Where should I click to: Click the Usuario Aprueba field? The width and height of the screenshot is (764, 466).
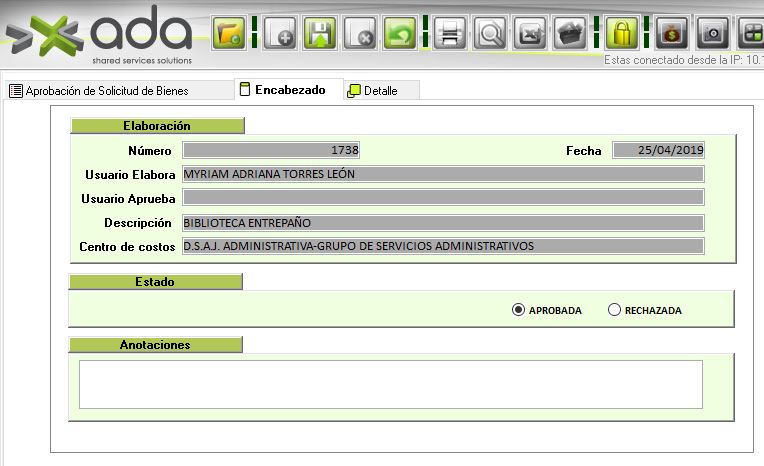(x=443, y=198)
